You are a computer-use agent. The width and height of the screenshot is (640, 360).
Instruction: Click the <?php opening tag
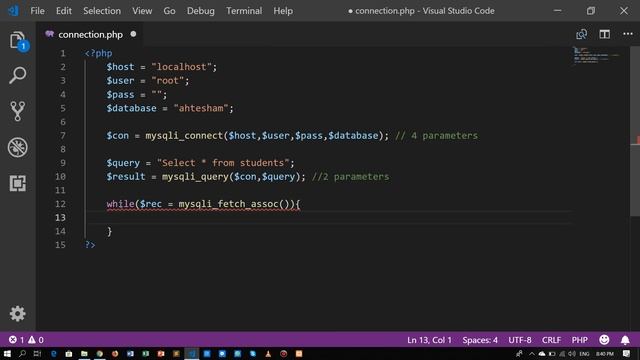(98, 53)
